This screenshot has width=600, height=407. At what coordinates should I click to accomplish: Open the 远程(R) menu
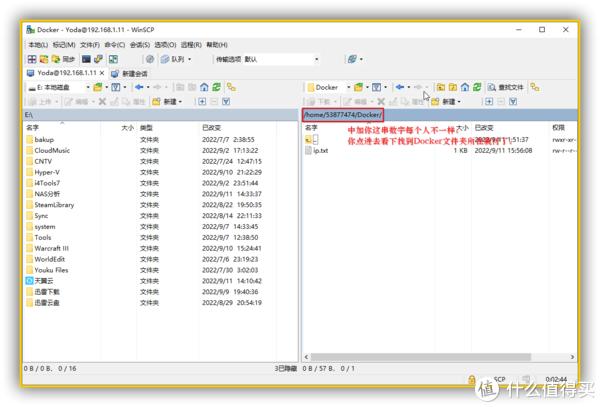pos(191,45)
